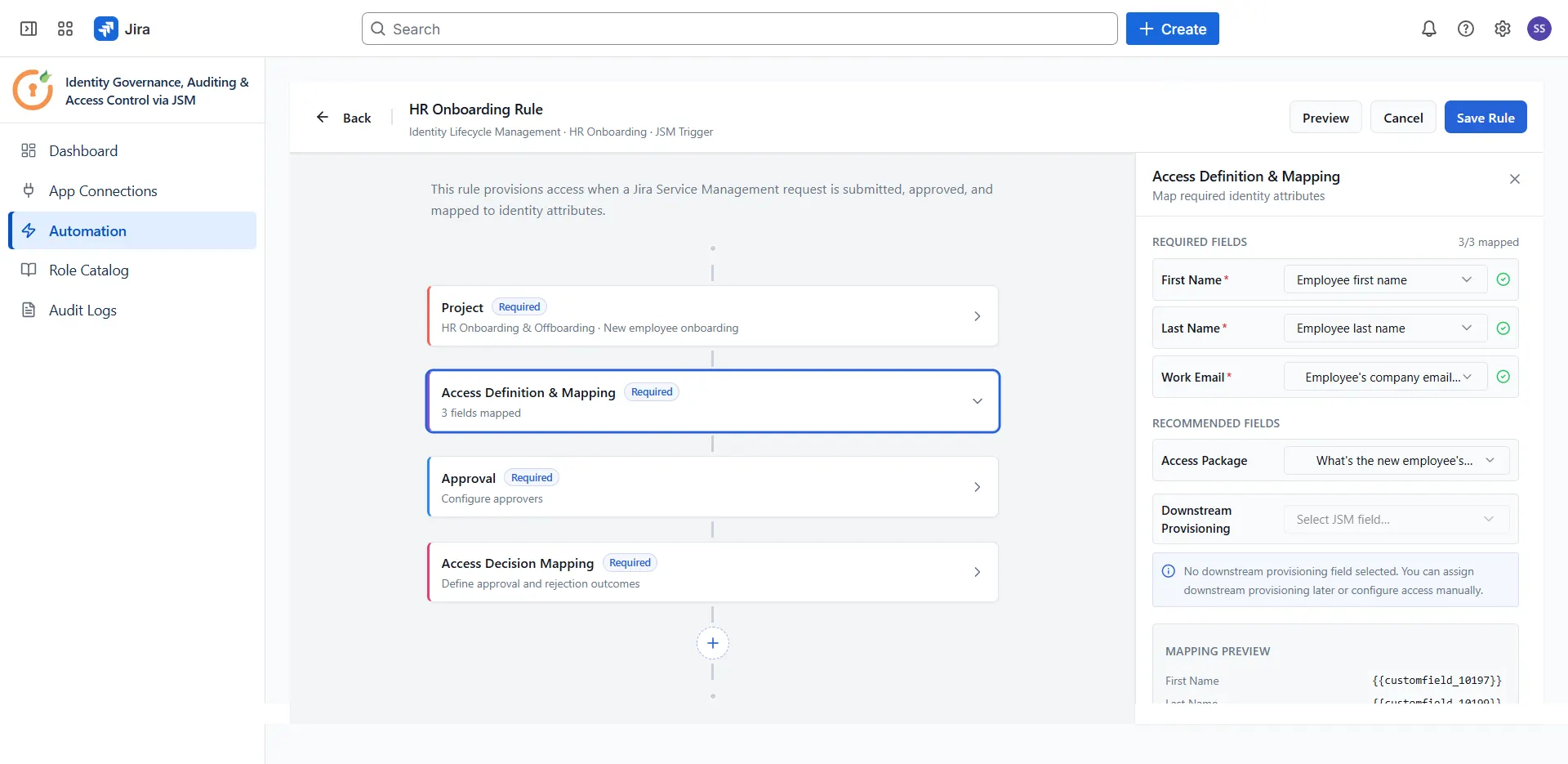Focus the Search input field
Image resolution: width=1568 pixels, height=764 pixels.
[x=739, y=29]
